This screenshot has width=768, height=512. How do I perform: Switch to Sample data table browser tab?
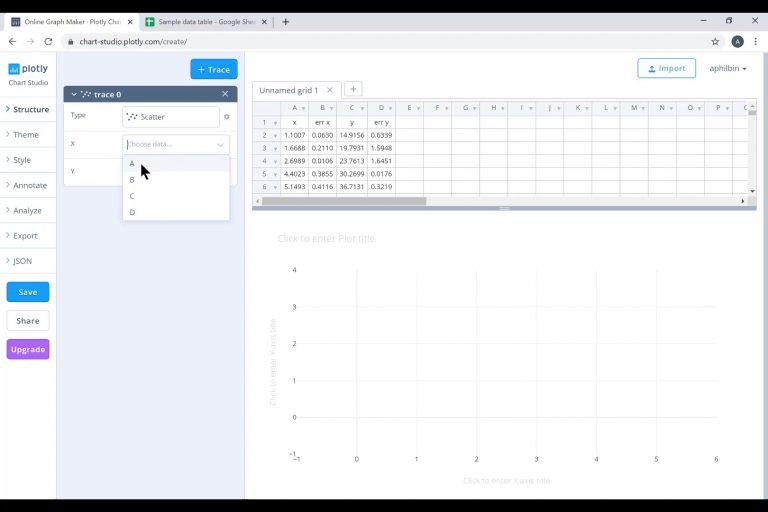(206, 22)
